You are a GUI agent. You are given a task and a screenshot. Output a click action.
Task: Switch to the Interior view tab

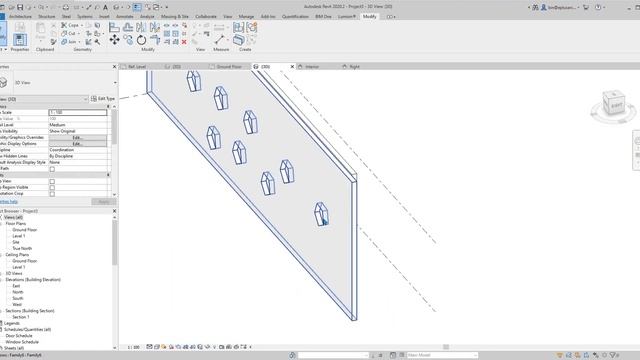tap(312, 67)
